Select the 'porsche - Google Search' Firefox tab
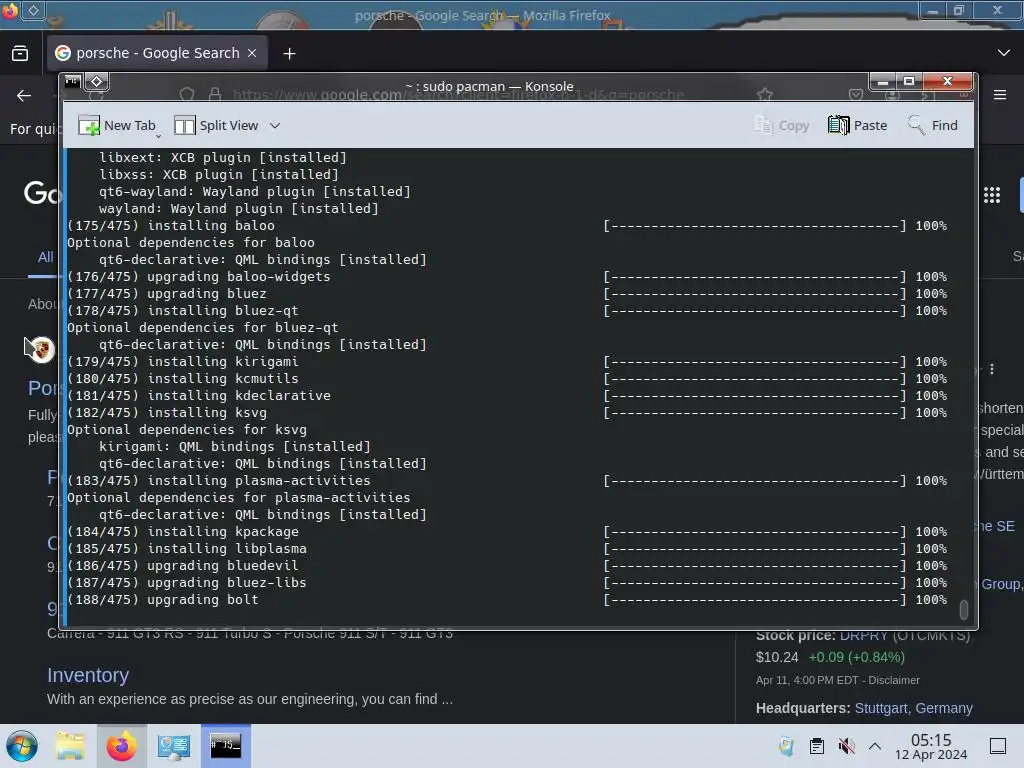This screenshot has width=1024, height=768. coord(157,53)
